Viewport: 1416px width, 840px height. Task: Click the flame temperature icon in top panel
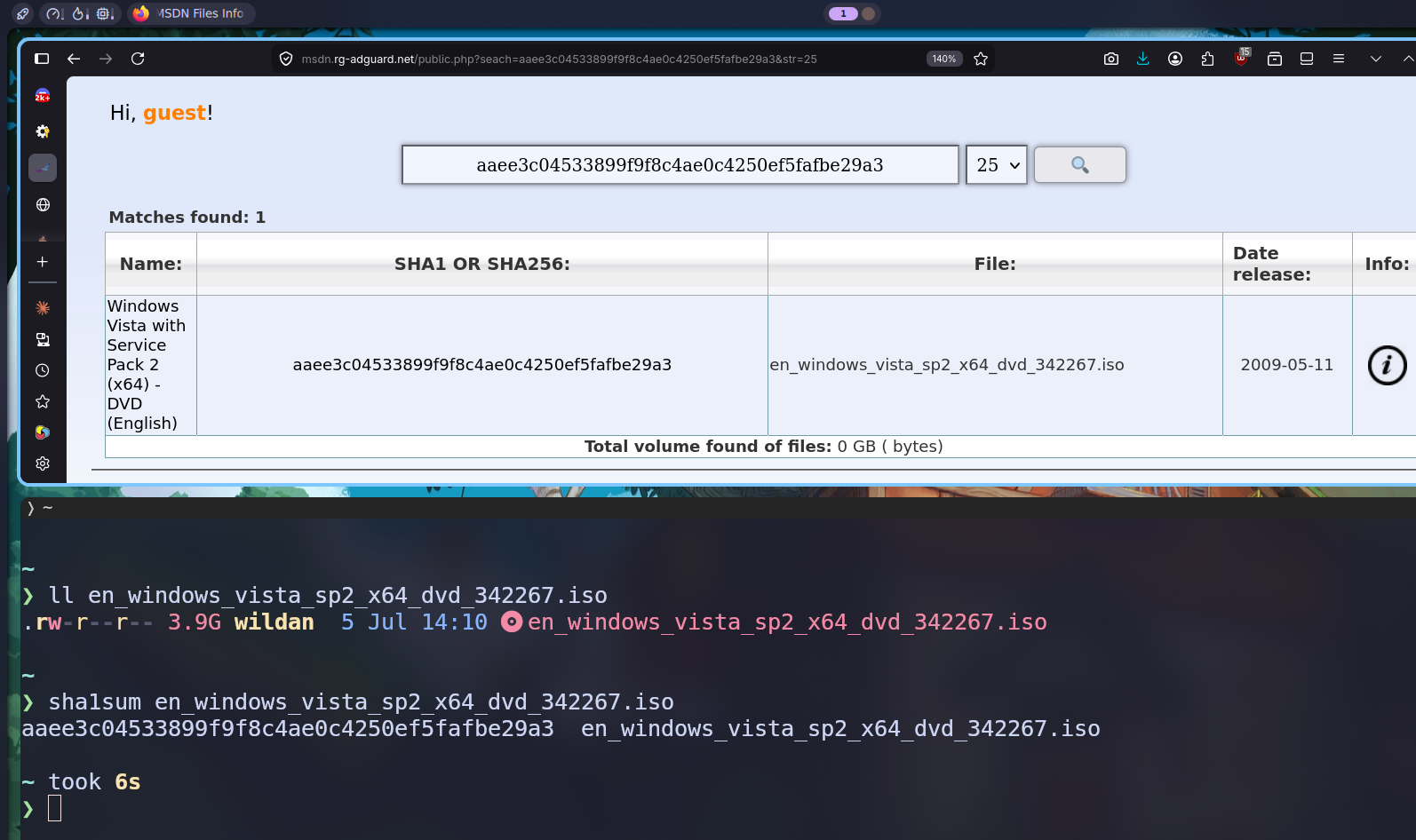pyautogui.click(x=80, y=13)
